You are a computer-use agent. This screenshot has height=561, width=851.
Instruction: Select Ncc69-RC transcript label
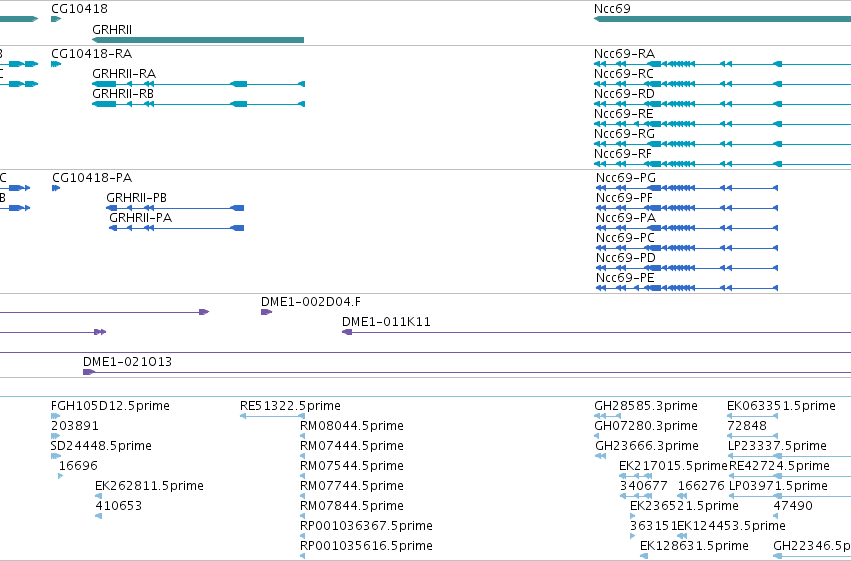[x=624, y=74]
